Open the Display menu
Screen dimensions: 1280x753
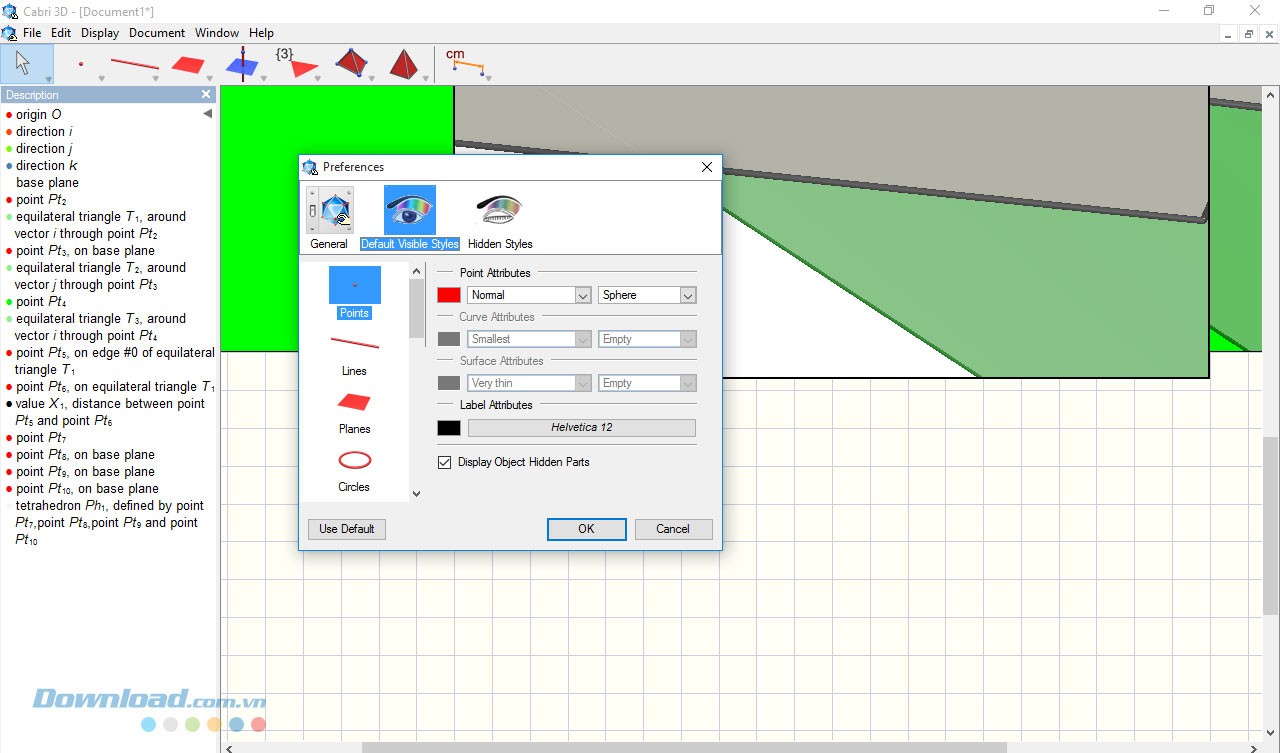point(100,33)
